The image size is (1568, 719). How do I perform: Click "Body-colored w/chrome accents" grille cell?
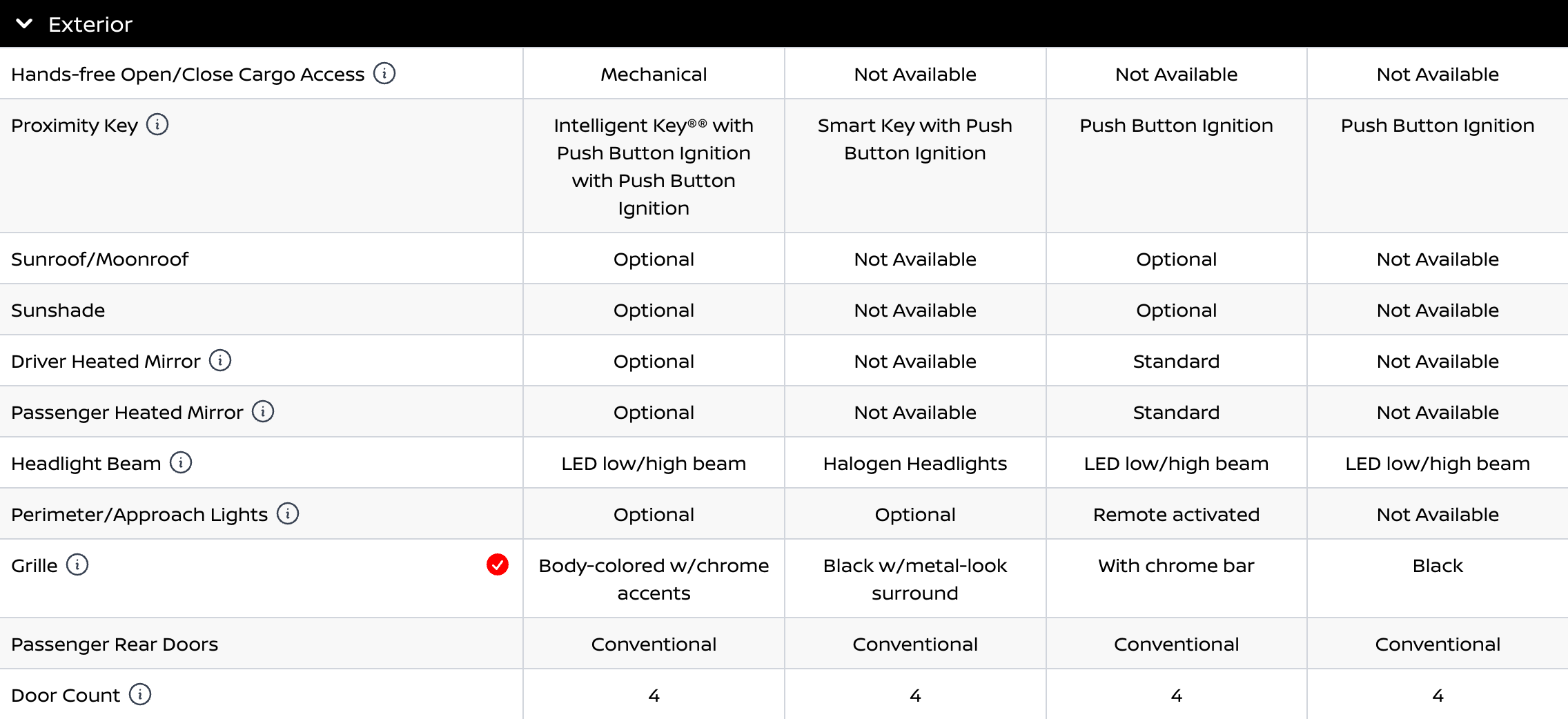654,580
